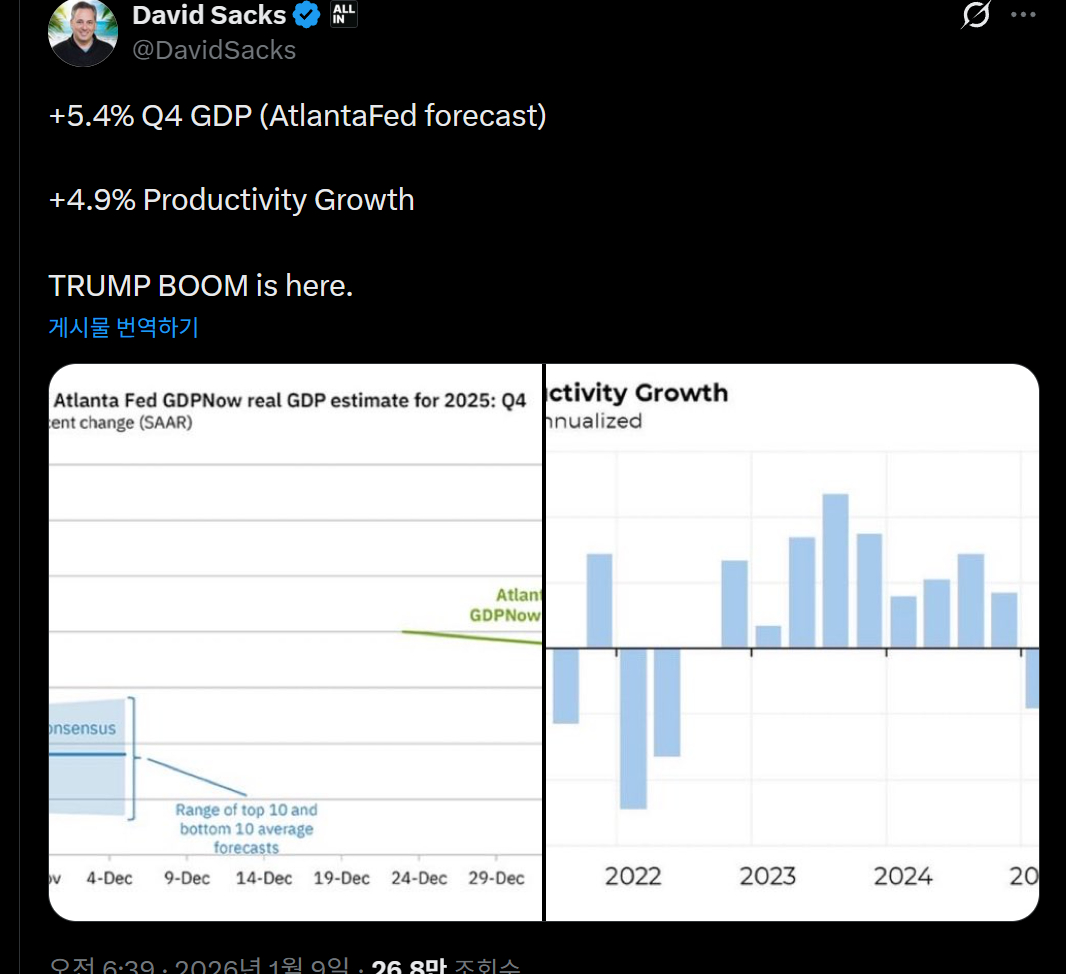Click the Grok icon on the post
This screenshot has width=1066, height=974.
click(975, 15)
